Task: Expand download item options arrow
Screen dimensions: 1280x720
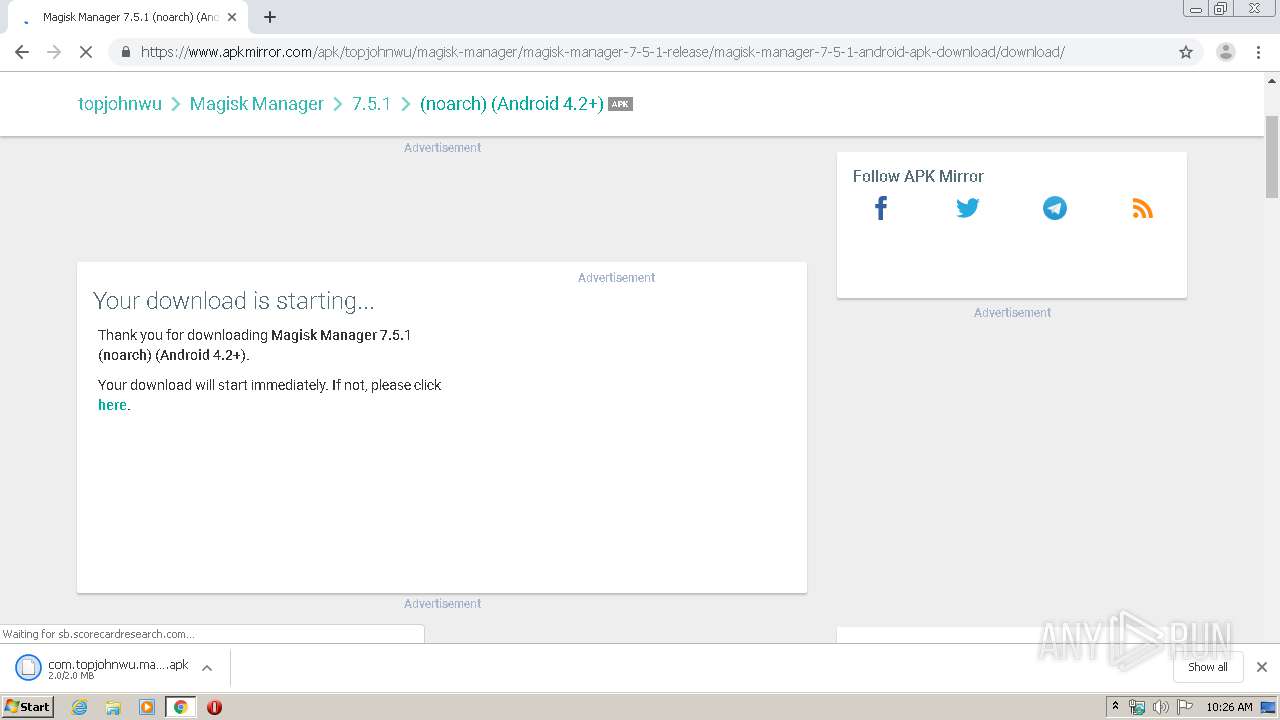Action: tap(207, 668)
